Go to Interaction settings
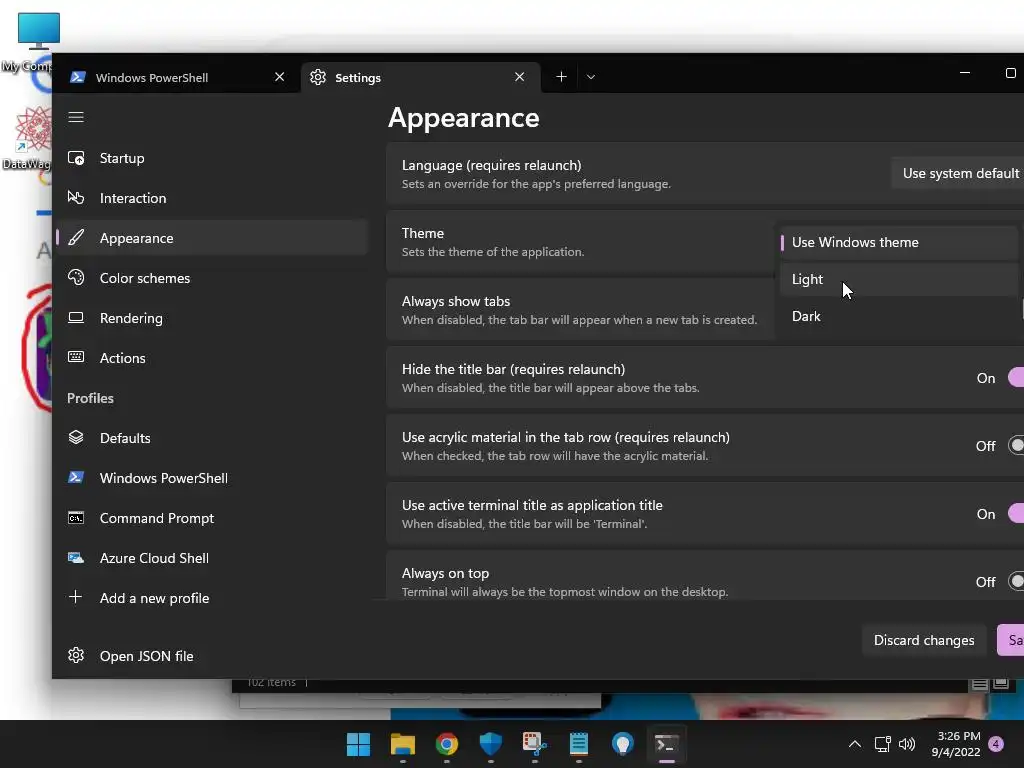Image resolution: width=1024 pixels, height=768 pixels. (x=213, y=198)
